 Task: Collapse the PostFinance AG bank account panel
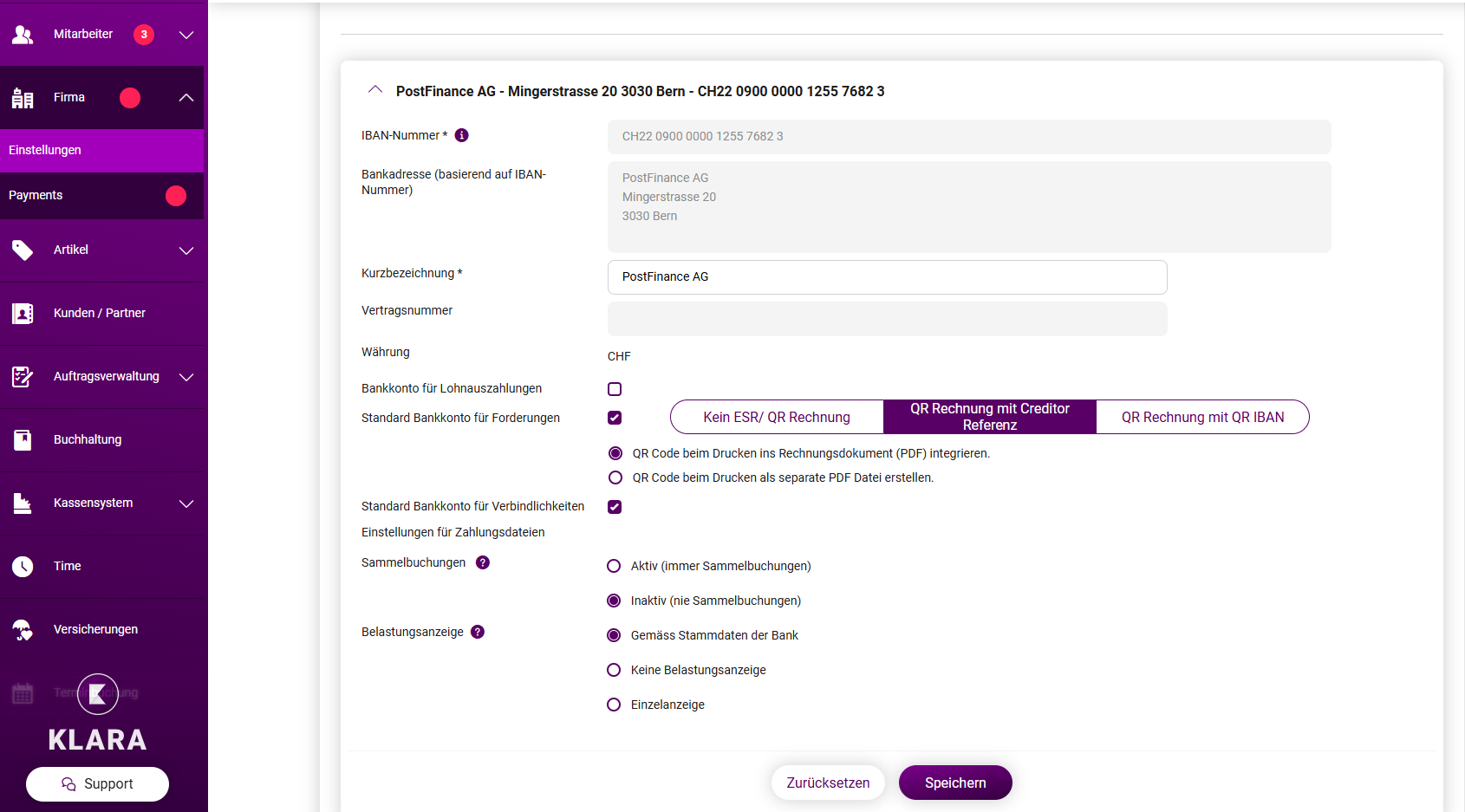click(x=375, y=90)
